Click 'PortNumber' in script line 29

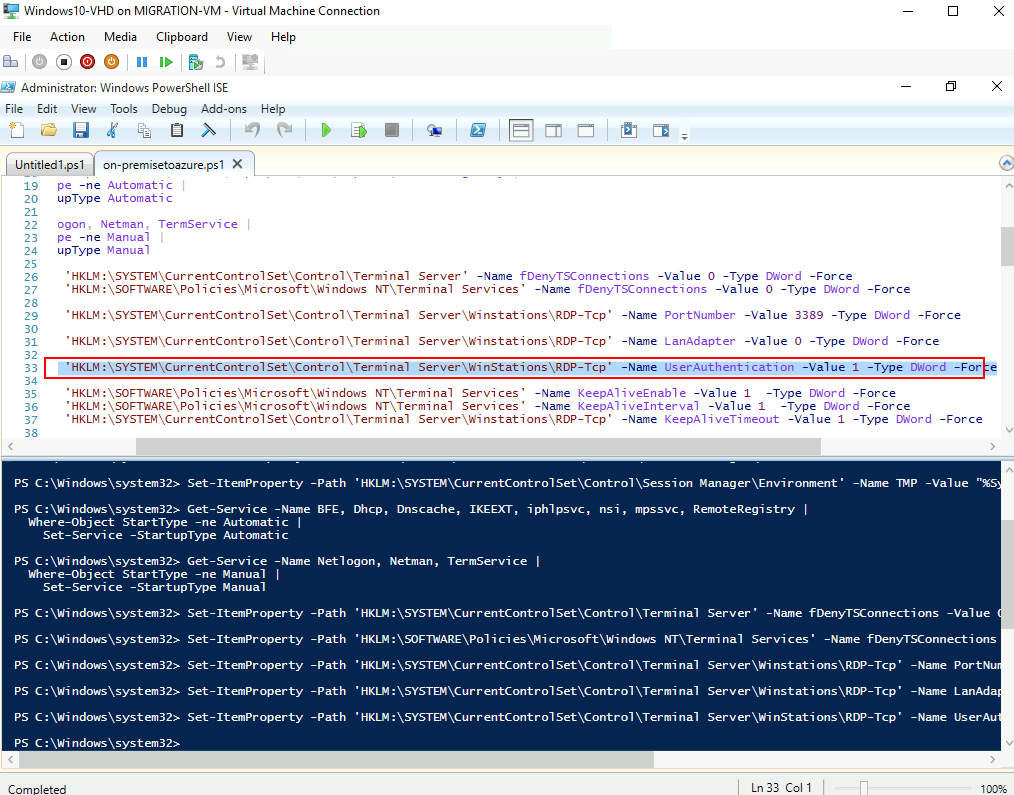coord(700,315)
